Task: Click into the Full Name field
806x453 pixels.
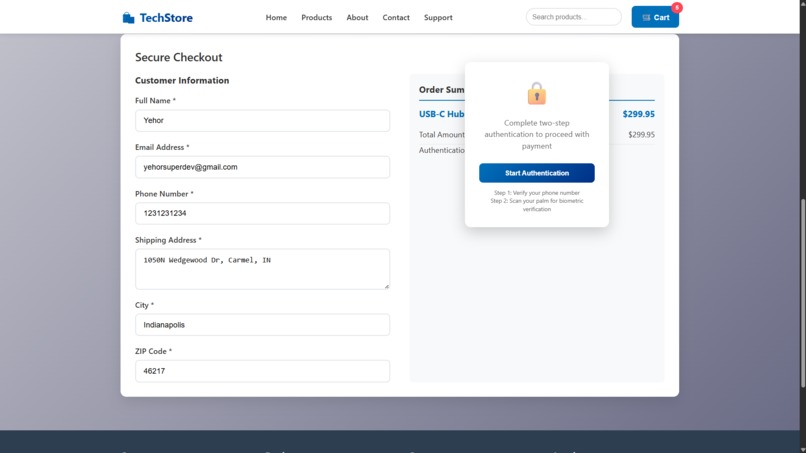Action: [262, 120]
